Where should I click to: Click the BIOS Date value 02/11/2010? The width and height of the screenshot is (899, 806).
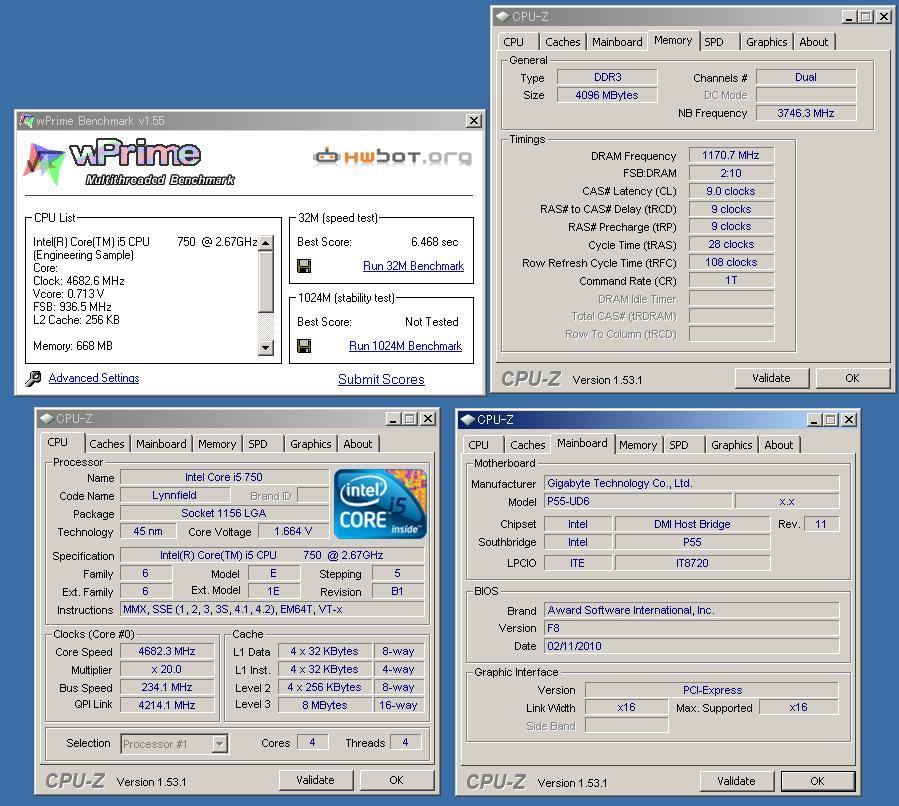tap(691, 646)
